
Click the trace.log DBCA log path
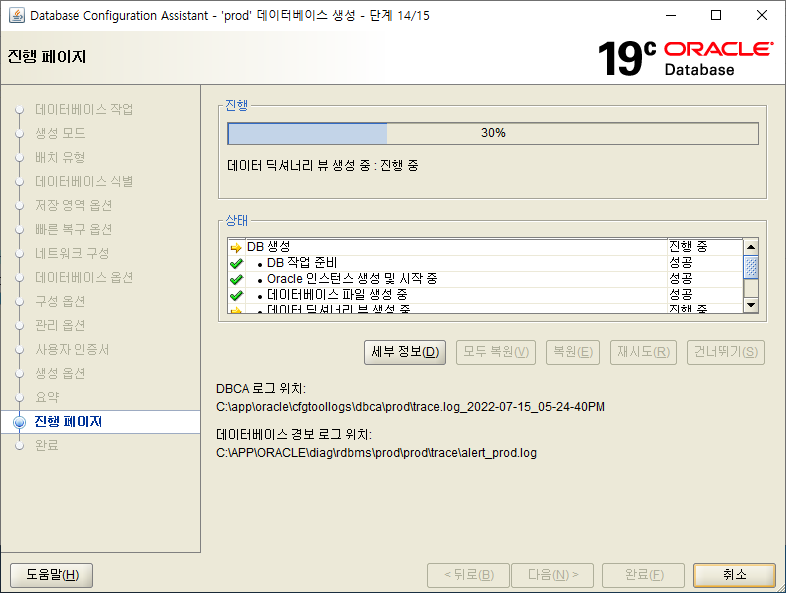pos(410,407)
